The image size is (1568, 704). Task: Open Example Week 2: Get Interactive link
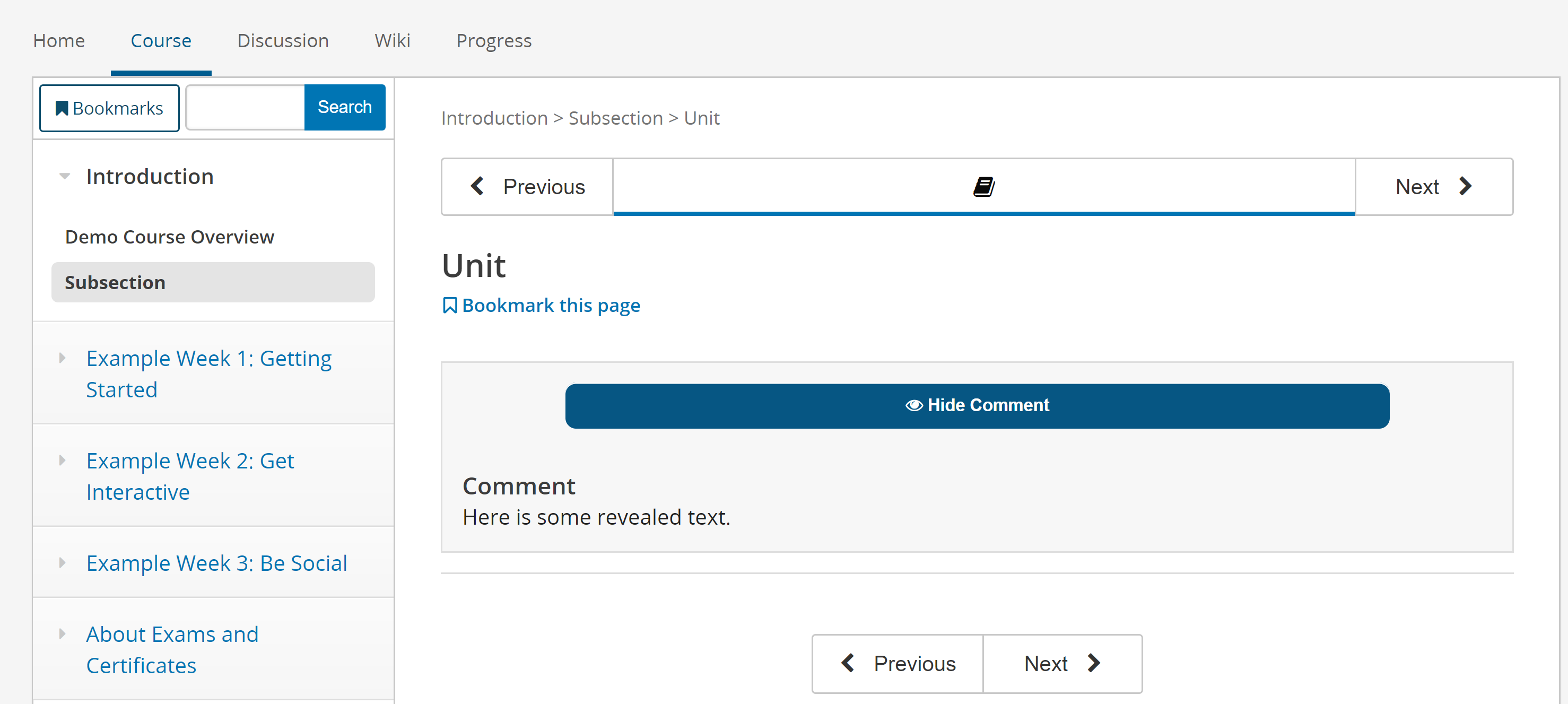pyautogui.click(x=190, y=476)
